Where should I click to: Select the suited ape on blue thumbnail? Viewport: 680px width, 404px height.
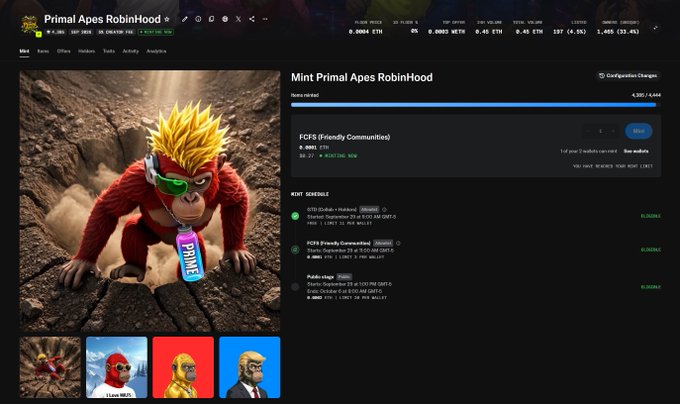[249, 367]
